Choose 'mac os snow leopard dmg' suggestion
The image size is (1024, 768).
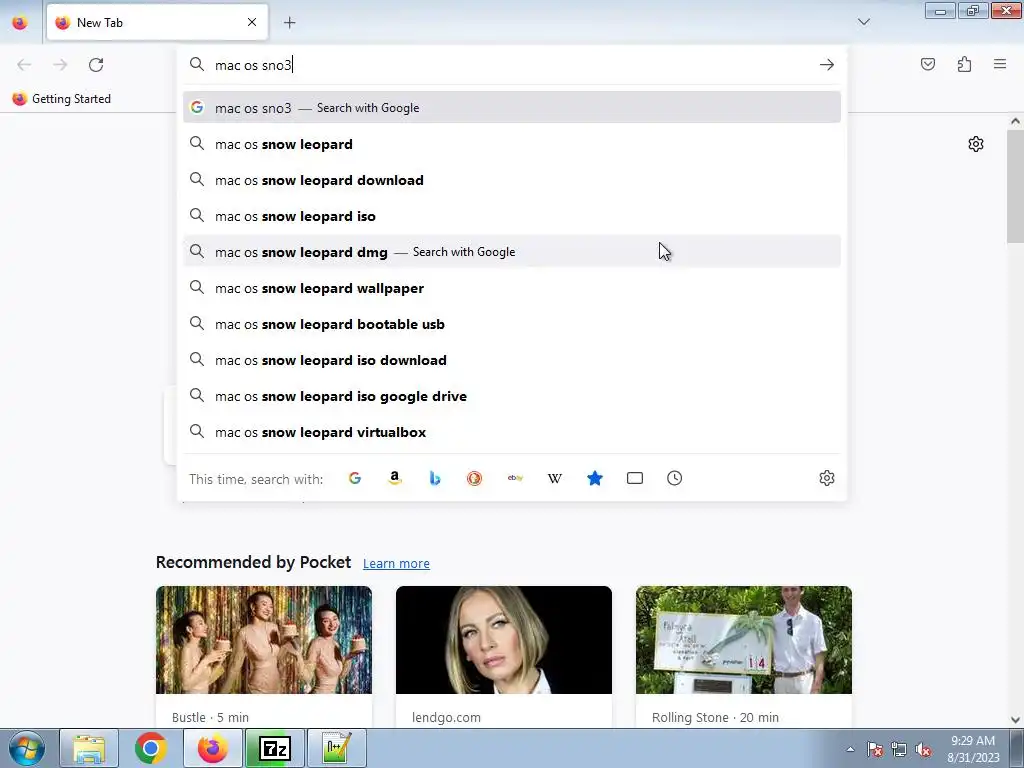click(512, 251)
